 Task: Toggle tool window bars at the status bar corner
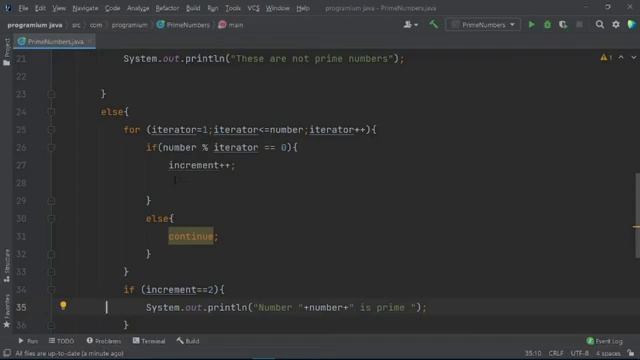click(7, 353)
